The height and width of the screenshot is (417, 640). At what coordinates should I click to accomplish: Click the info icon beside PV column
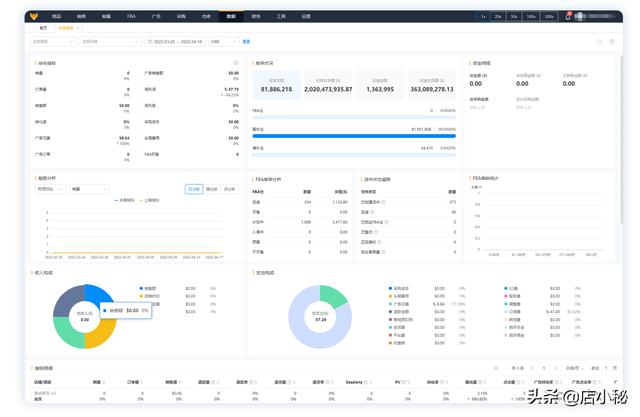pos(404,382)
